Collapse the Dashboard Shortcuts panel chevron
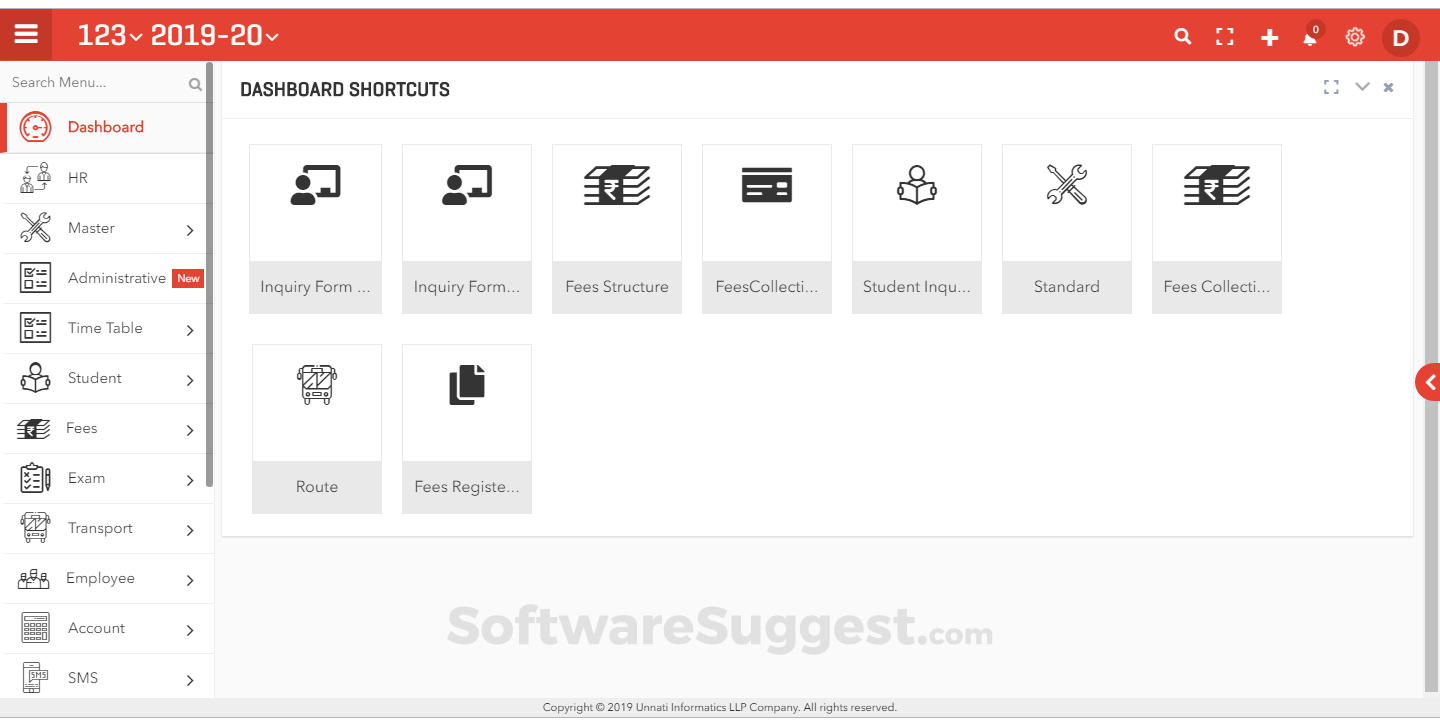The width and height of the screenshot is (1440, 724). click(1362, 87)
